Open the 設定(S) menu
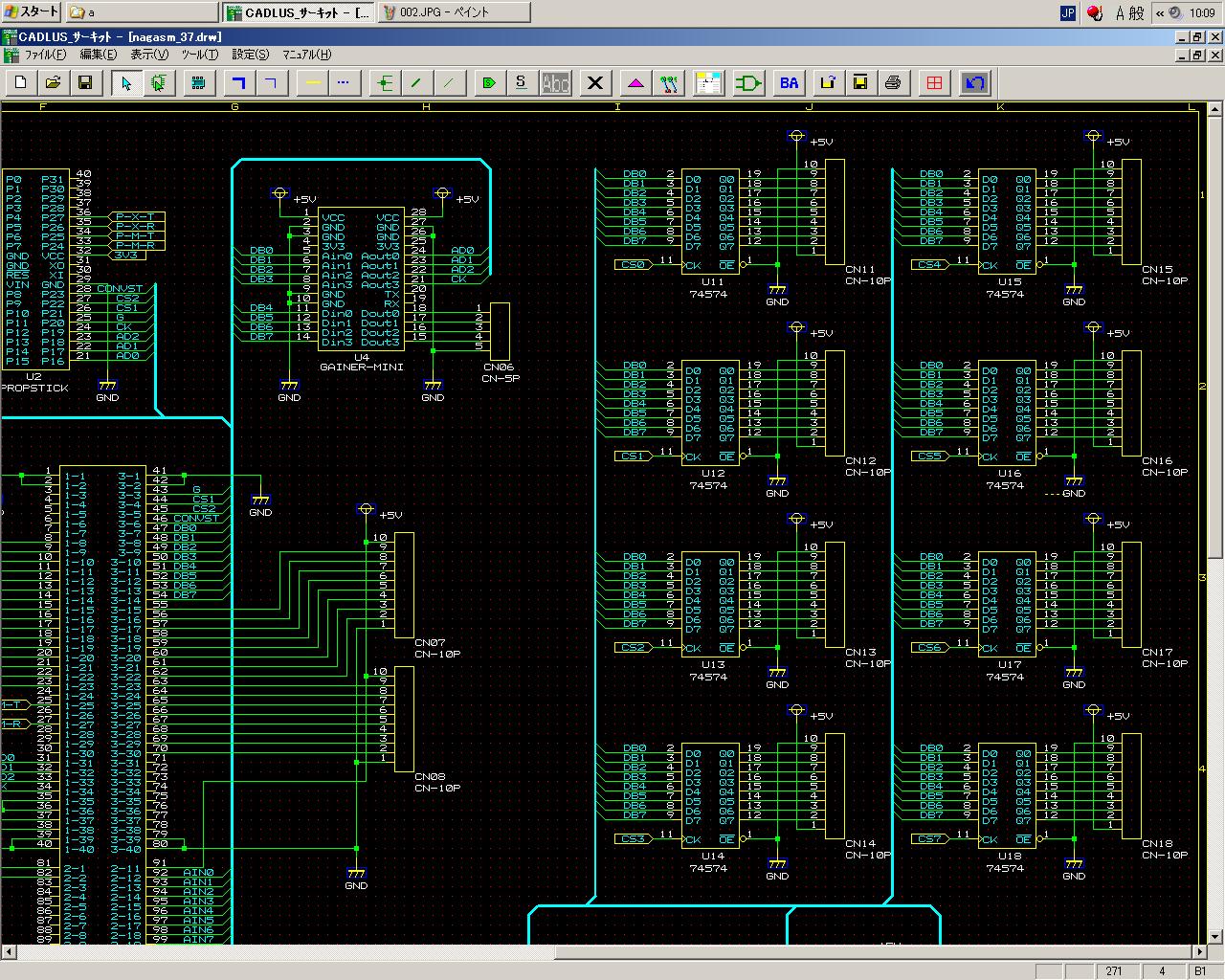The width and height of the screenshot is (1225, 980). click(x=250, y=55)
